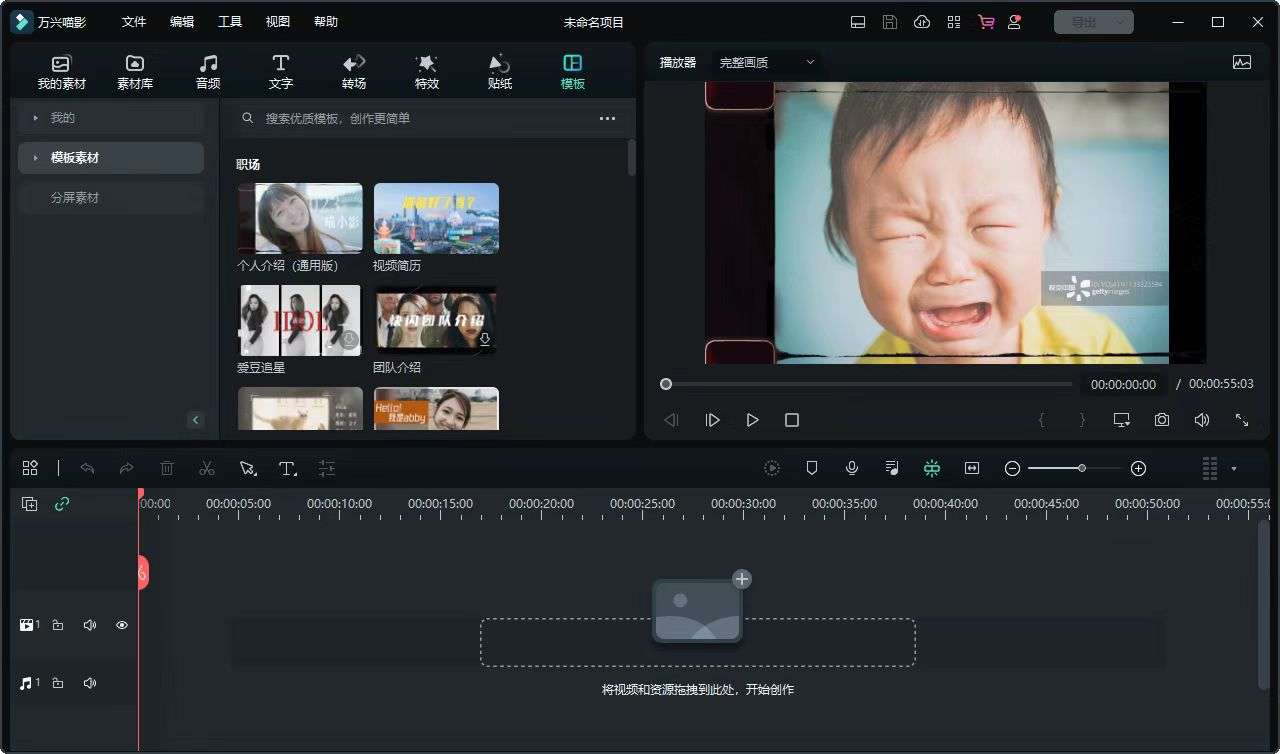This screenshot has width=1280, height=754.
Task: Open the playback quality dropdown showing 完整画质
Action: coord(765,62)
